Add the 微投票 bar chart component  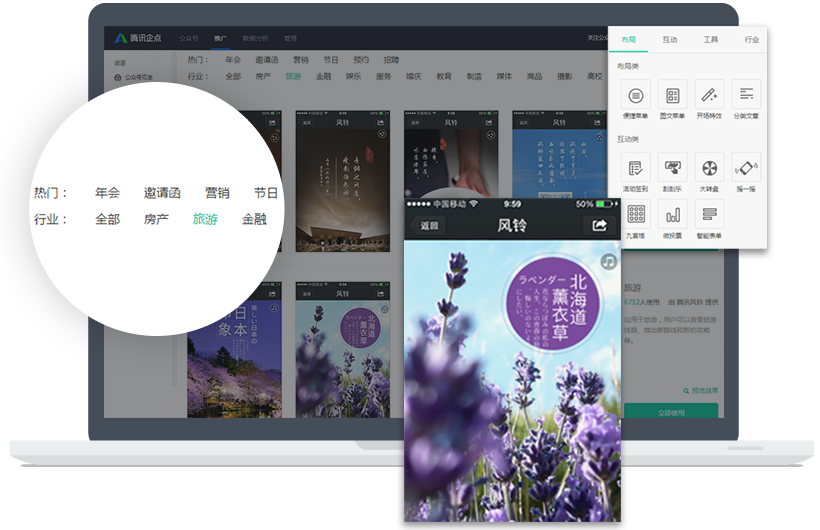[x=672, y=214]
